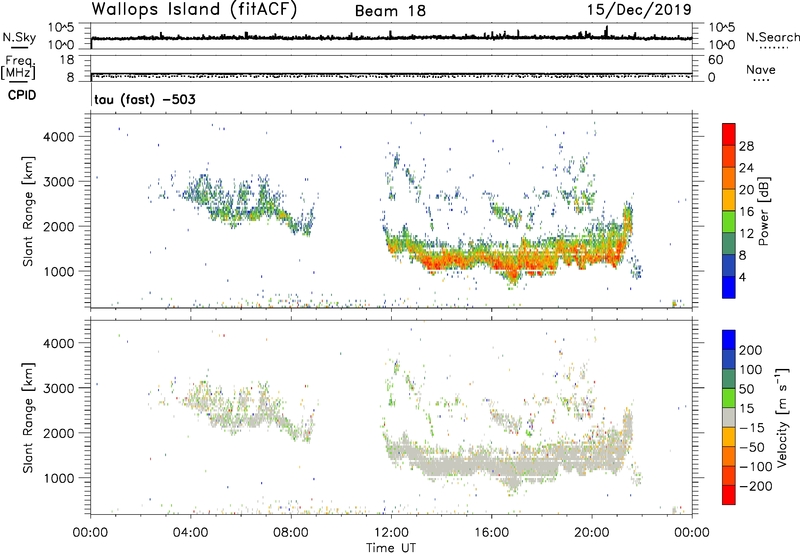Click the '16:00' time axis tick

pos(491,533)
